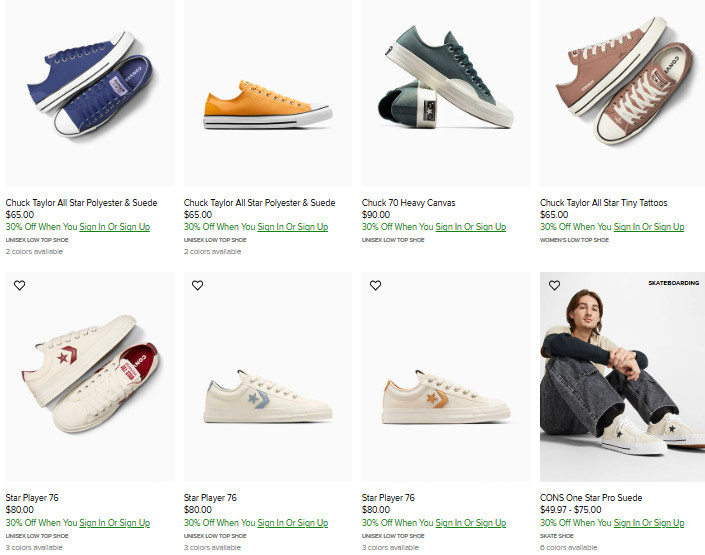Open the red Star Player 76 product image

[90, 380]
